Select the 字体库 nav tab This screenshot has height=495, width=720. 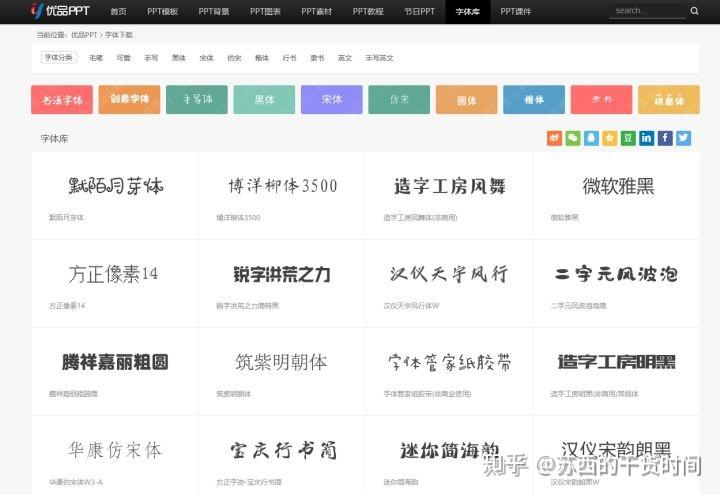coord(468,11)
